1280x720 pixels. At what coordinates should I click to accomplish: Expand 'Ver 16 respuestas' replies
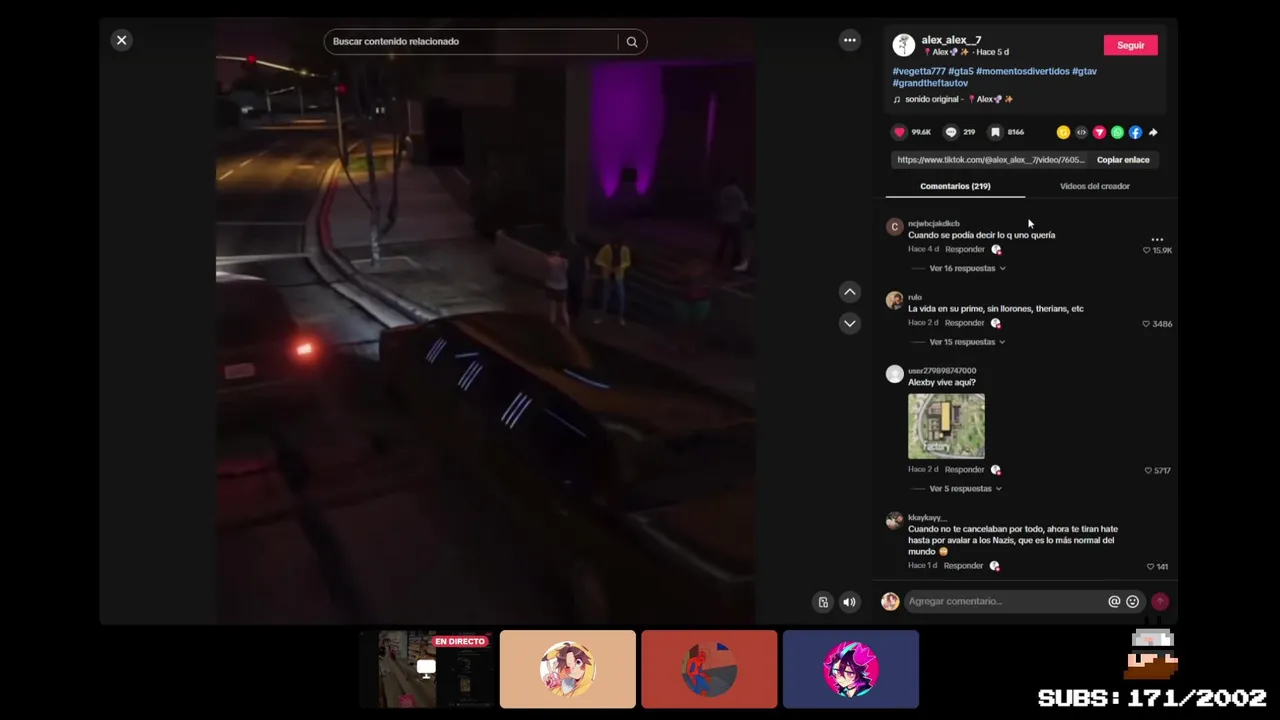967,268
